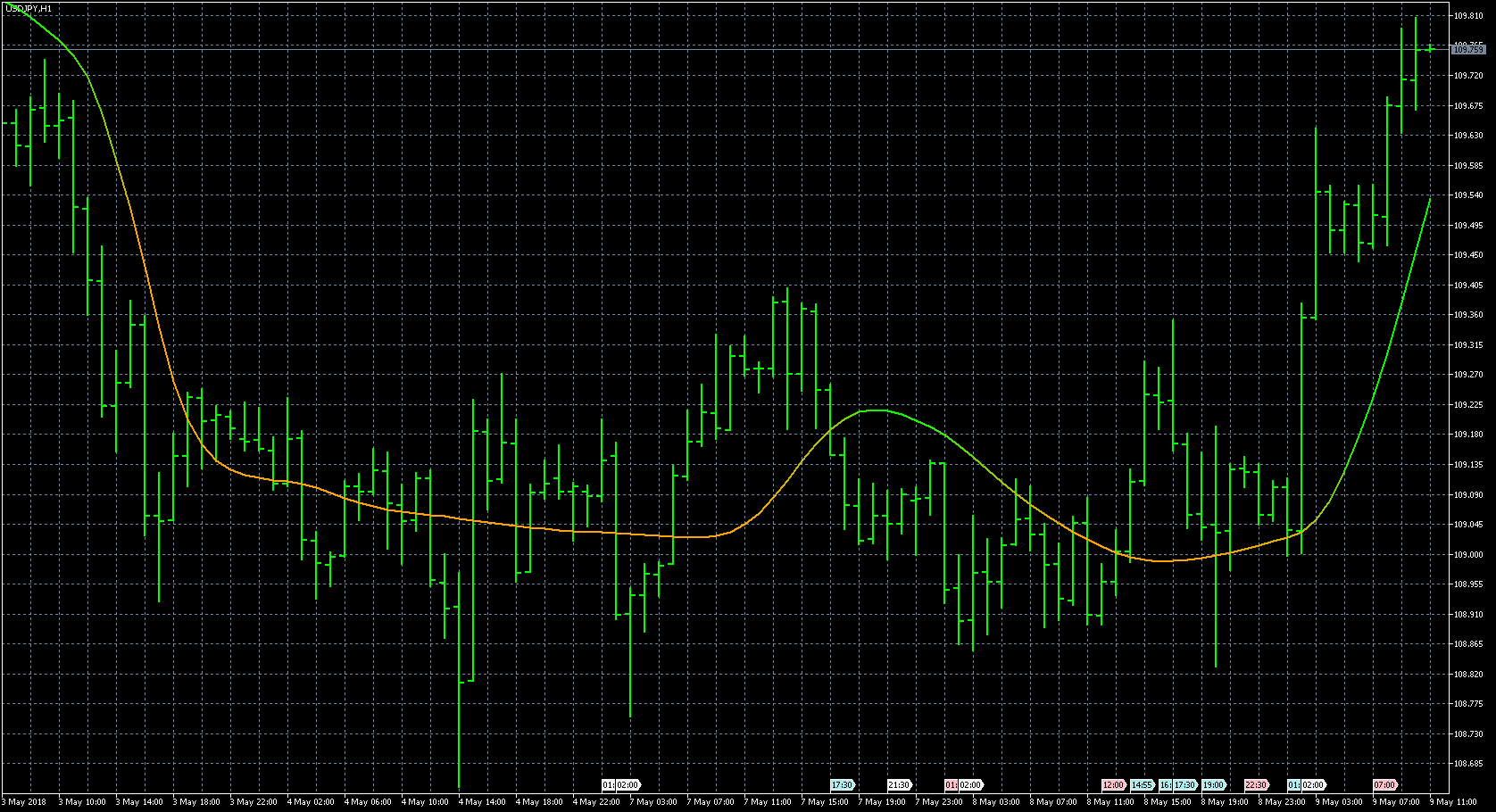The width and height of the screenshot is (1496, 812).
Task: Click the '4 May 14:00' time label
Action: tap(482, 802)
